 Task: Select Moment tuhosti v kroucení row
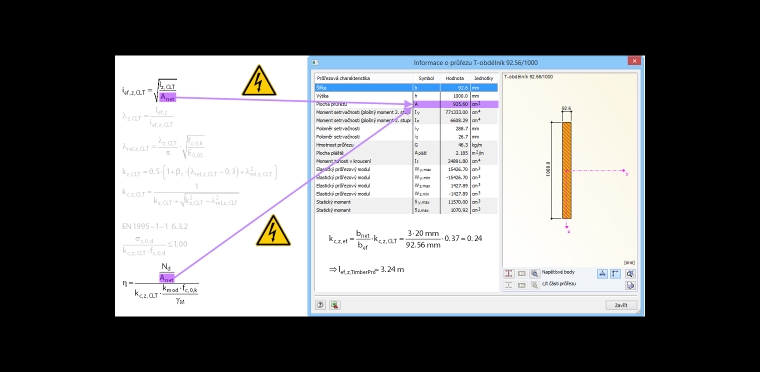(x=406, y=161)
